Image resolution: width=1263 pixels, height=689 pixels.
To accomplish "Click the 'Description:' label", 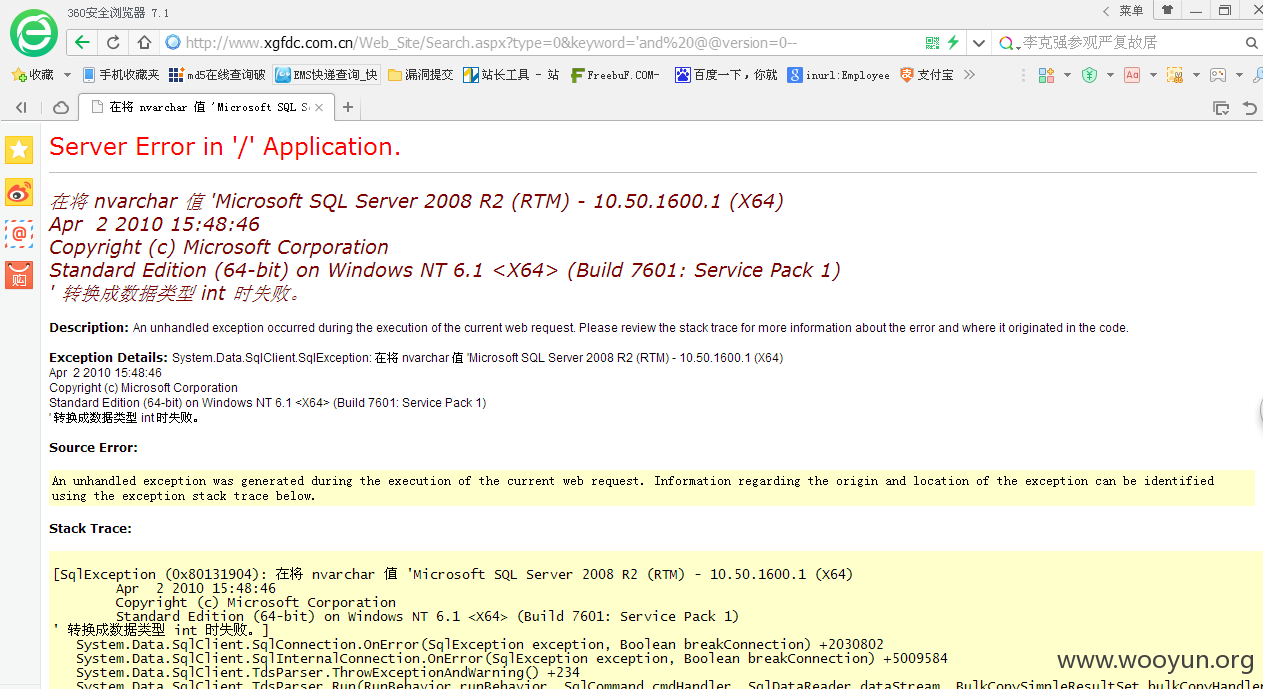I will 89,328.
